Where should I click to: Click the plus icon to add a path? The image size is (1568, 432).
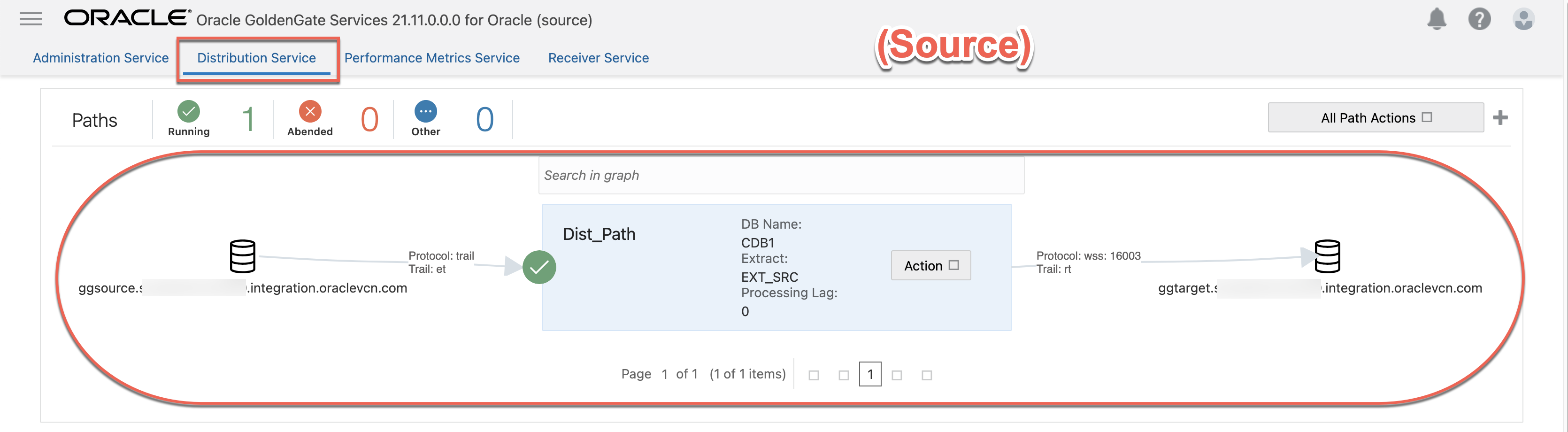pyautogui.click(x=1500, y=117)
